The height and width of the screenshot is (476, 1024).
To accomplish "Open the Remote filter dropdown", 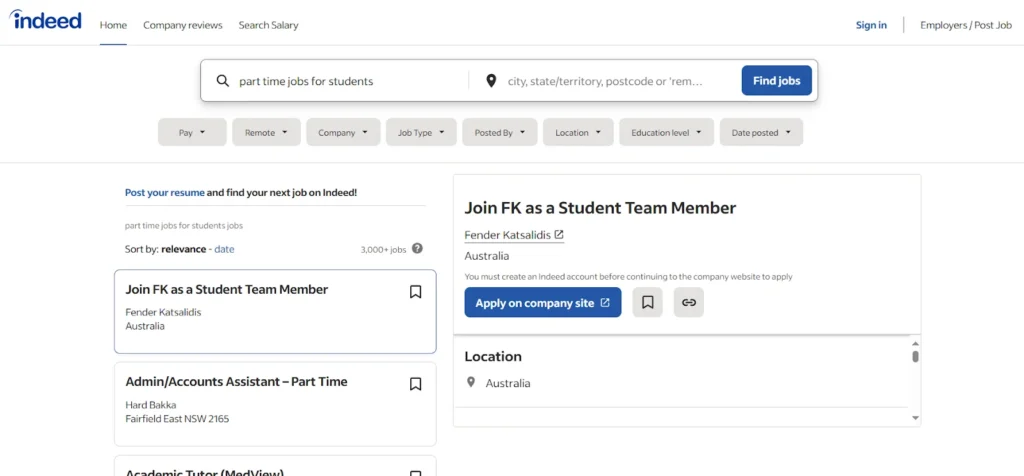I will pos(266,132).
